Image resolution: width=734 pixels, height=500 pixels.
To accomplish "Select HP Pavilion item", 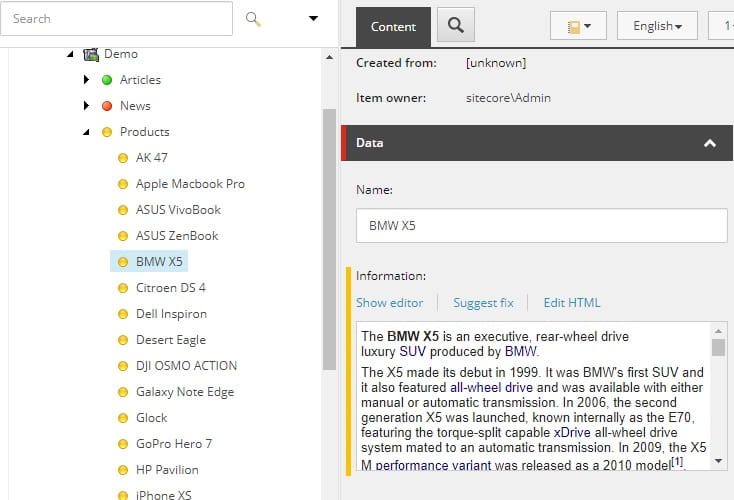I will (167, 470).
